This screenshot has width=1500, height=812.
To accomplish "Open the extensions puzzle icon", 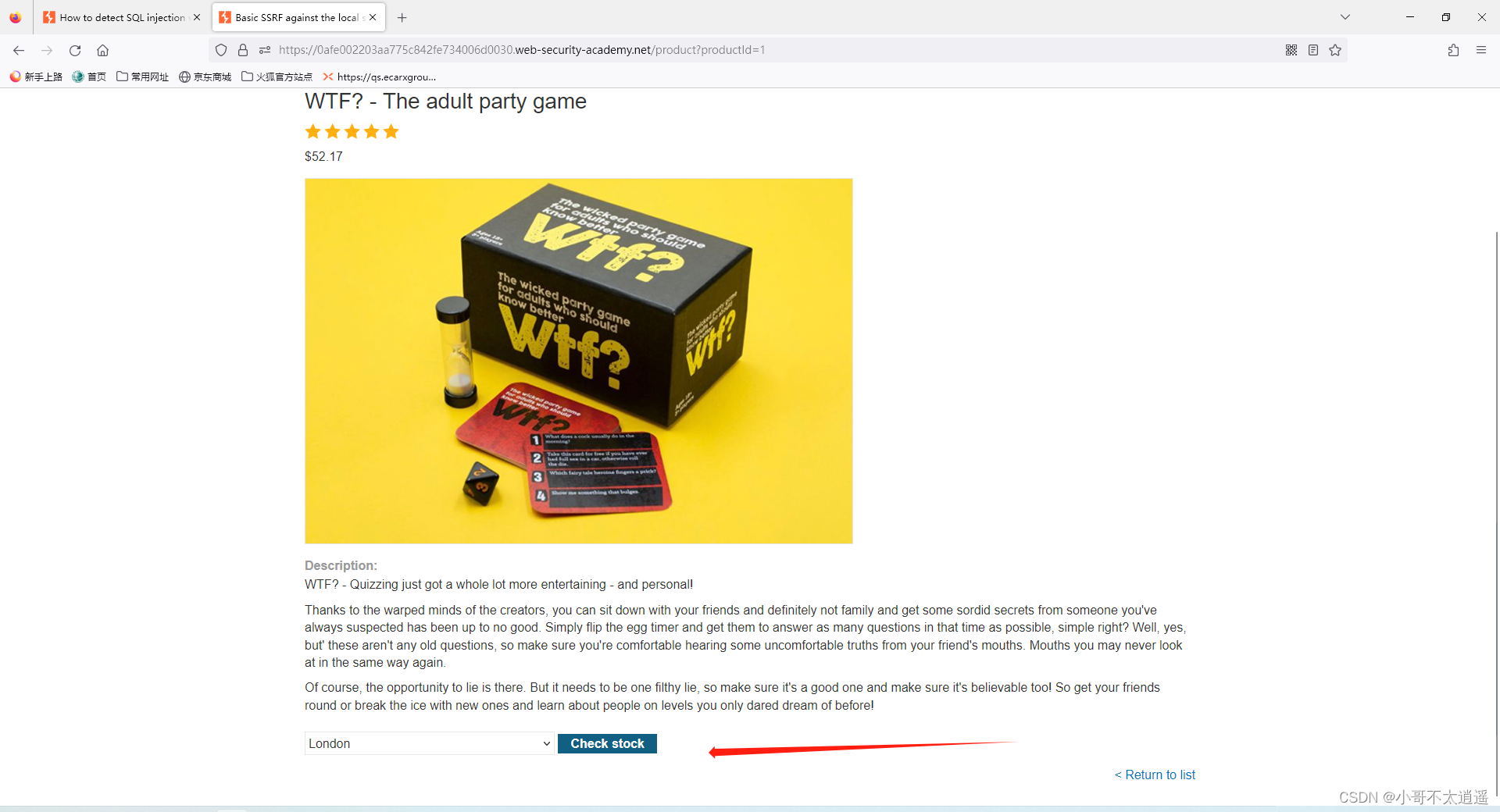I will [x=1453, y=50].
